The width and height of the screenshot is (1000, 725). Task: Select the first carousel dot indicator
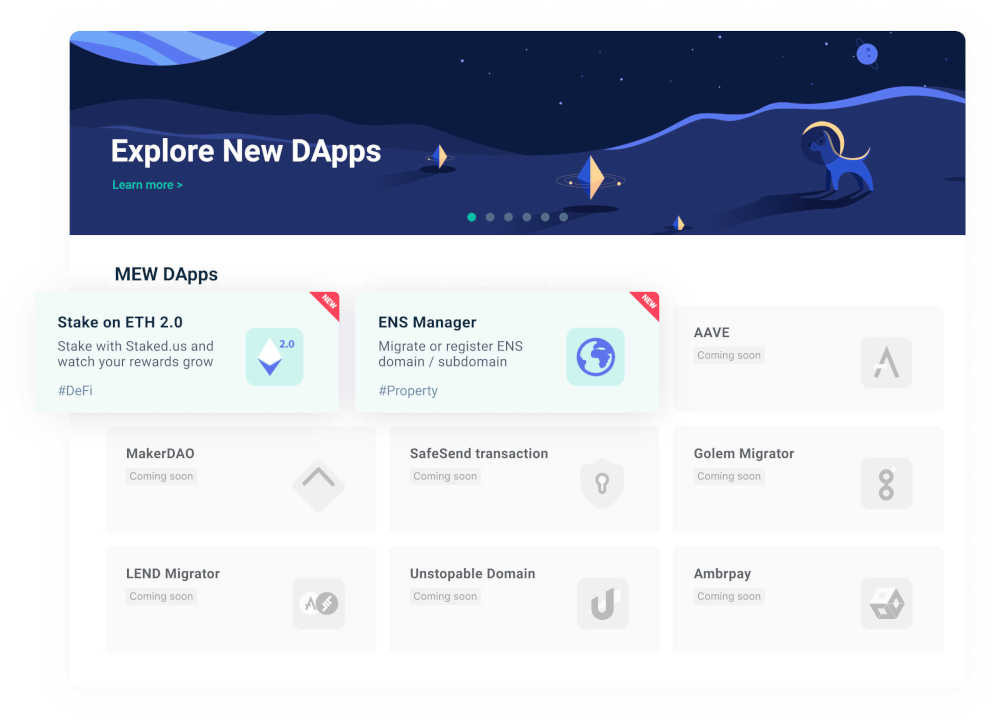tap(471, 217)
